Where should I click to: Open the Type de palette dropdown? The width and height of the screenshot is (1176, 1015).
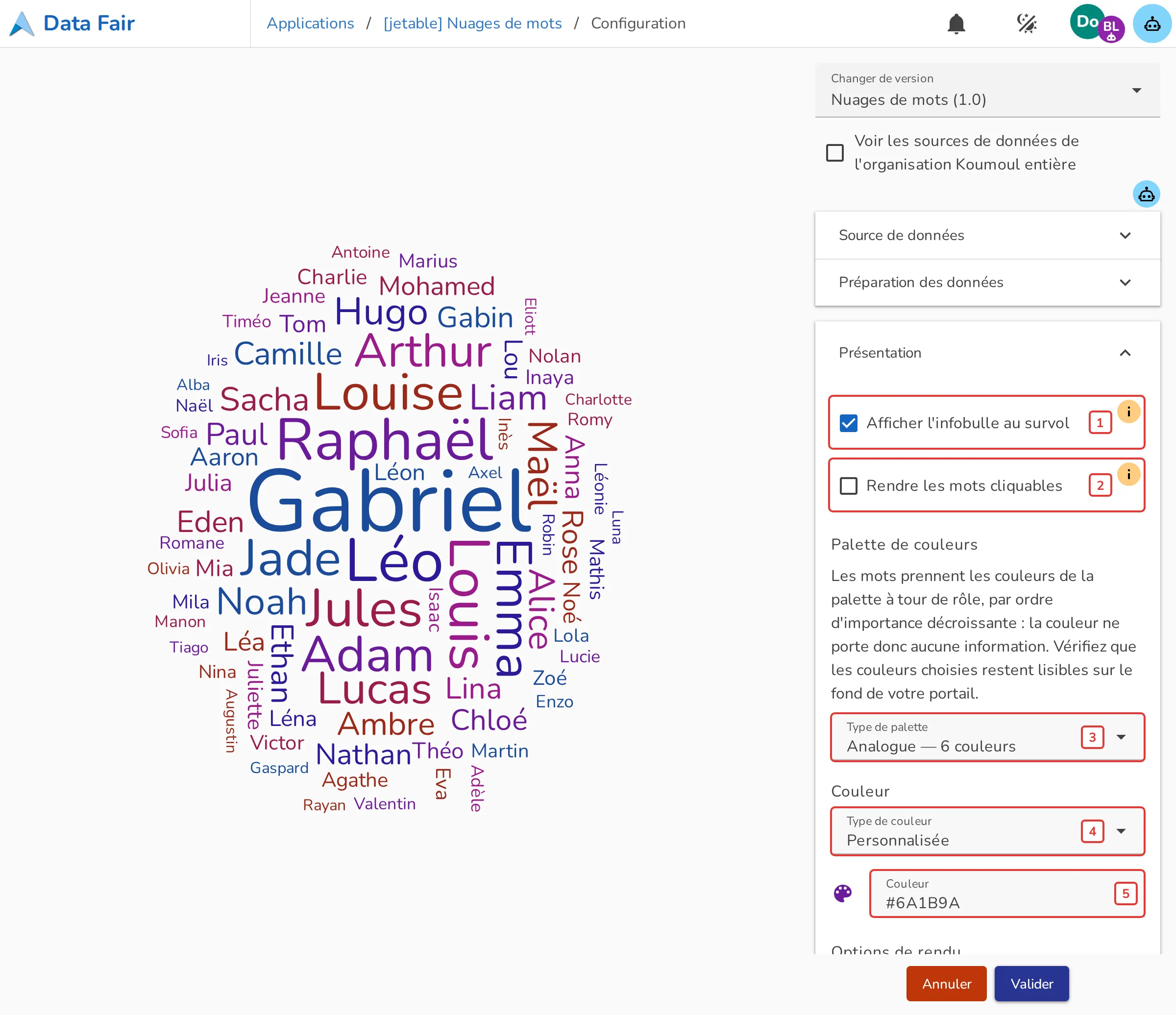(x=987, y=737)
